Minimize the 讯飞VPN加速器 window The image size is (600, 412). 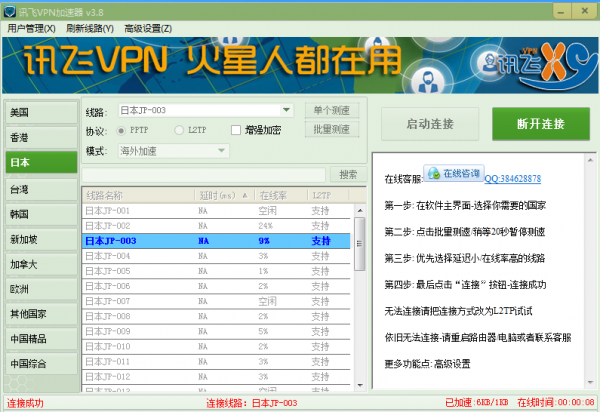(x=561, y=11)
